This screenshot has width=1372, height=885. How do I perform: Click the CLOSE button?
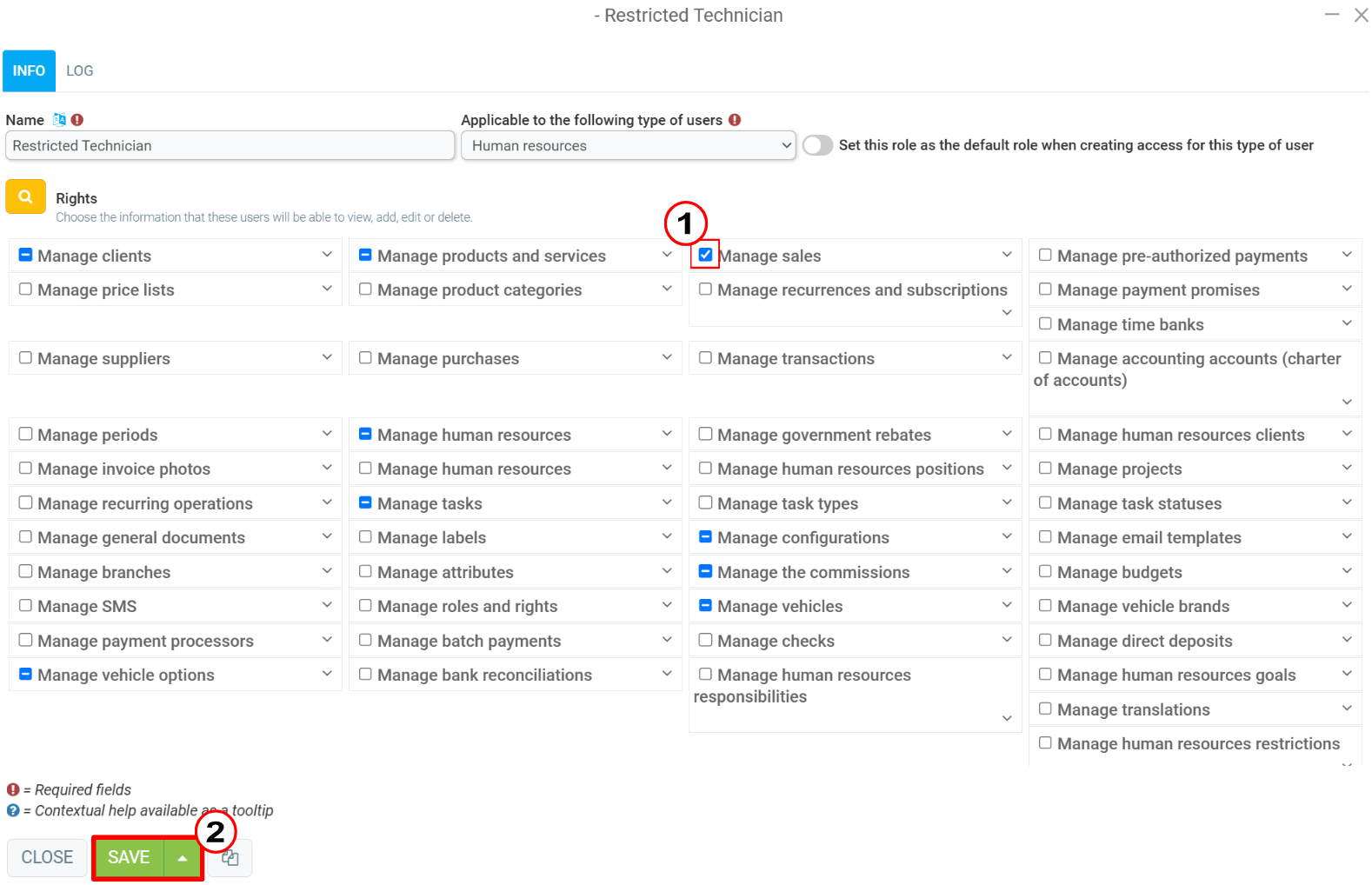click(x=47, y=857)
